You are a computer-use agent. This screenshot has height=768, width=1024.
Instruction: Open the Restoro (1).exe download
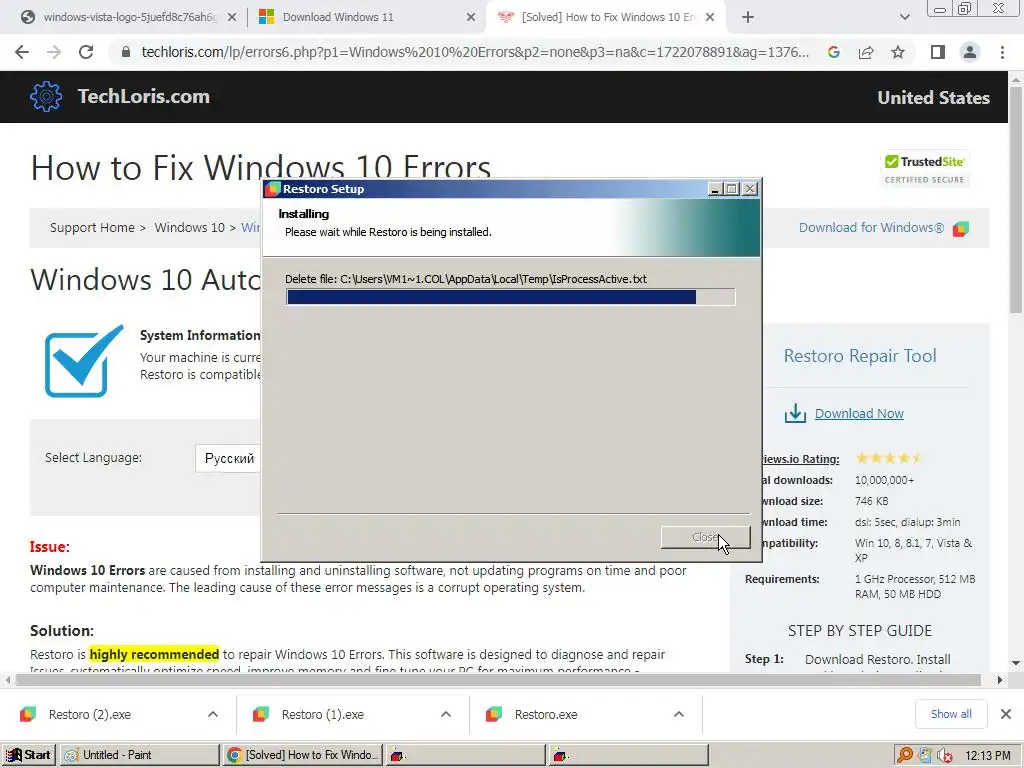323,715
